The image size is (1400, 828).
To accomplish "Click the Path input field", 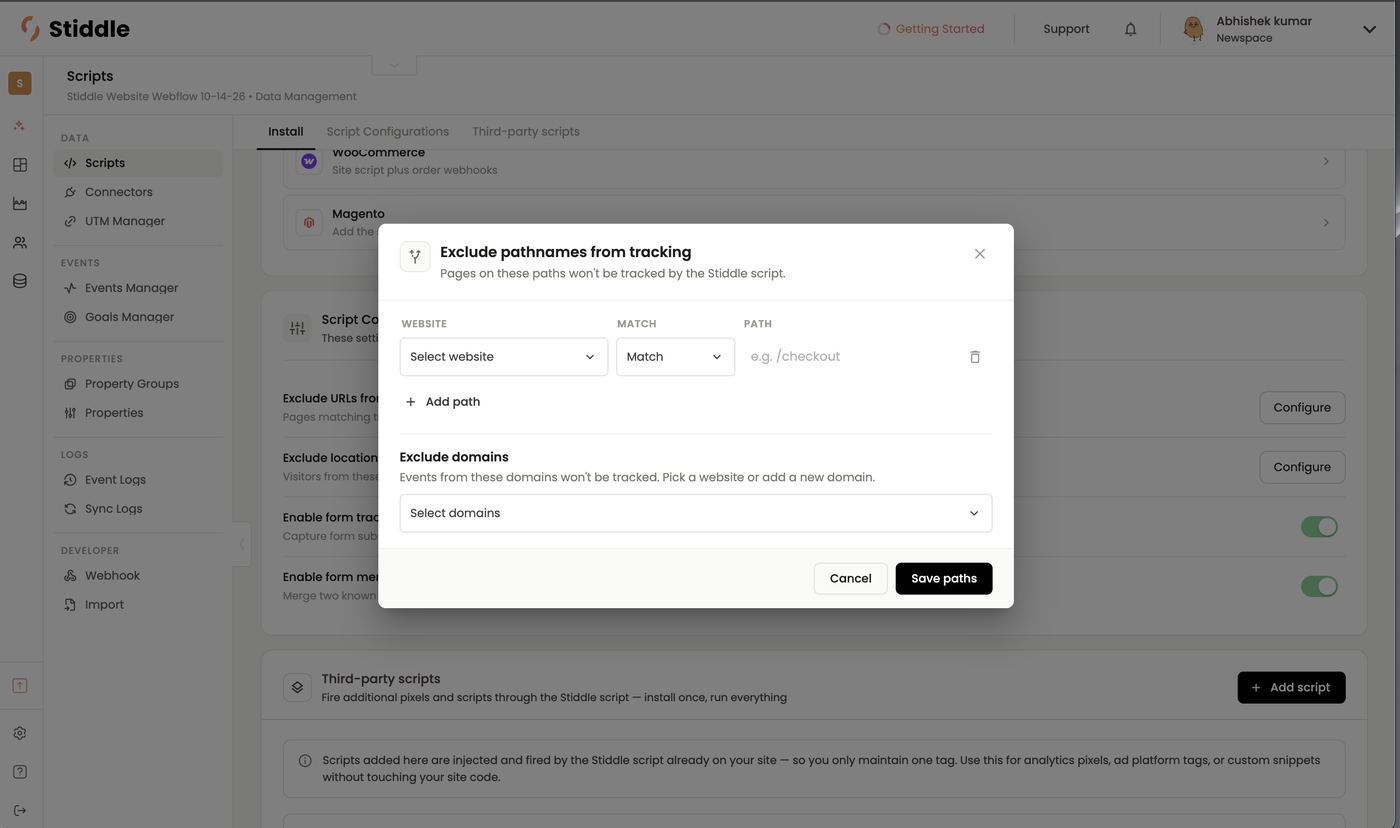I will point(848,357).
